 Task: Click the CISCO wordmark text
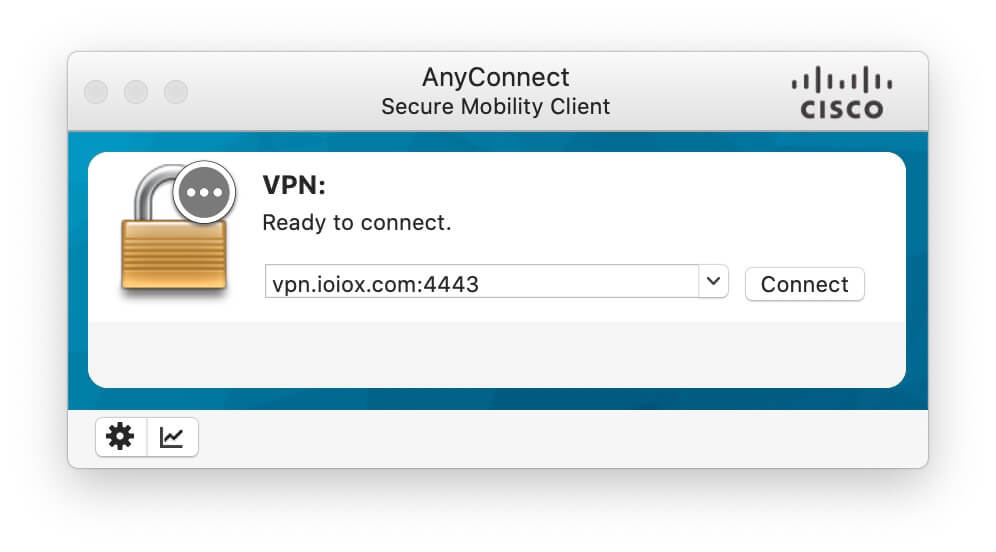point(842,109)
